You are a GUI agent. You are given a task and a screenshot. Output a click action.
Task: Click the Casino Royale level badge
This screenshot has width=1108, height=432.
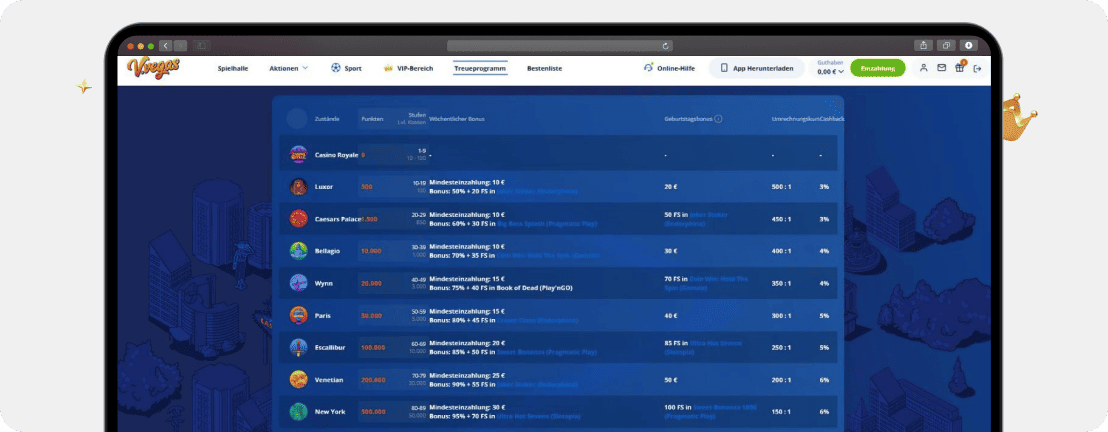coord(298,154)
